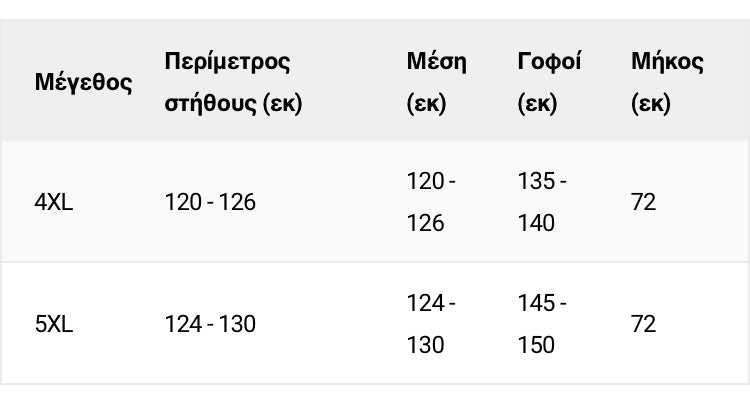Click the number 140 in 4XL hips
Screen dimensions: 750x420
(x=536, y=223)
